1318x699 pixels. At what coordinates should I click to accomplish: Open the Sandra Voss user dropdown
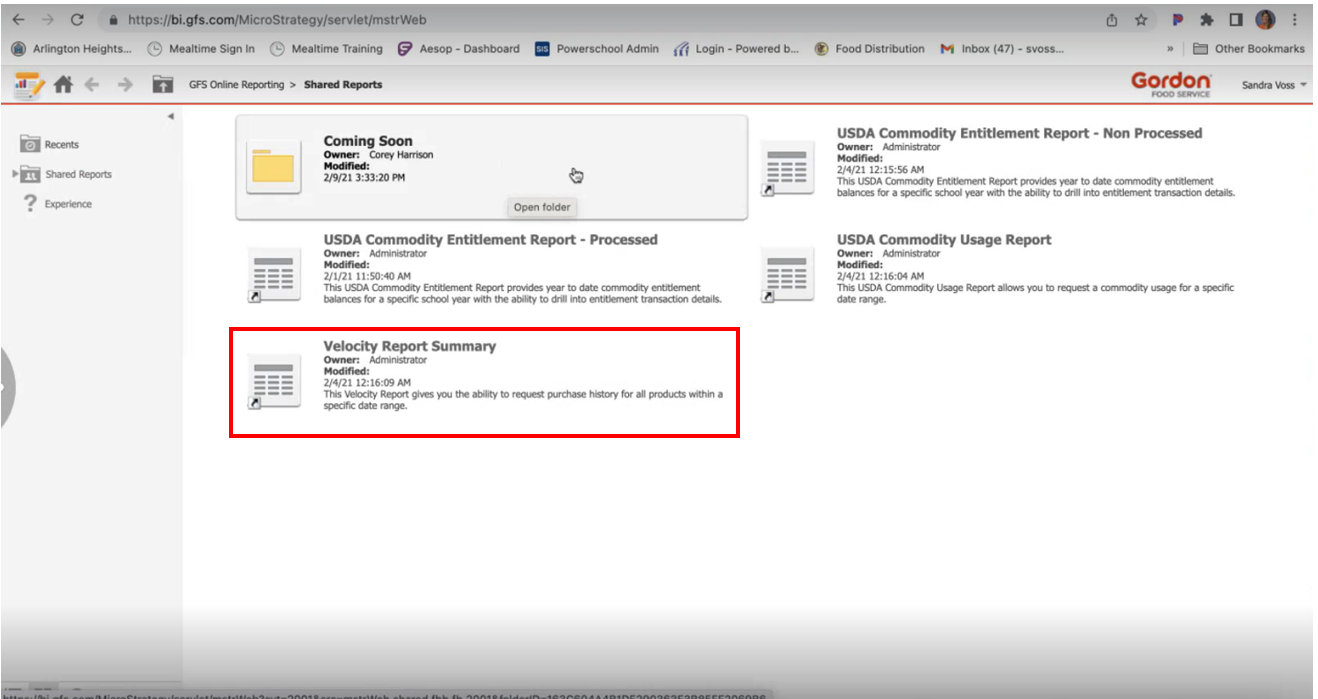(x=1274, y=85)
